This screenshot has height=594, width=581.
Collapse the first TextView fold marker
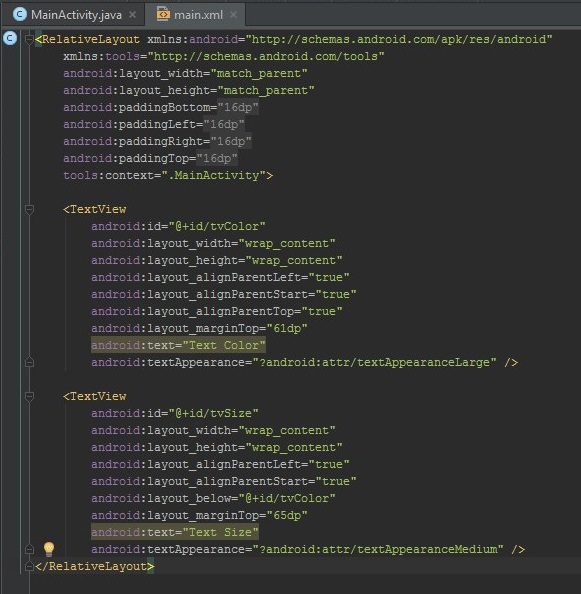click(29, 209)
